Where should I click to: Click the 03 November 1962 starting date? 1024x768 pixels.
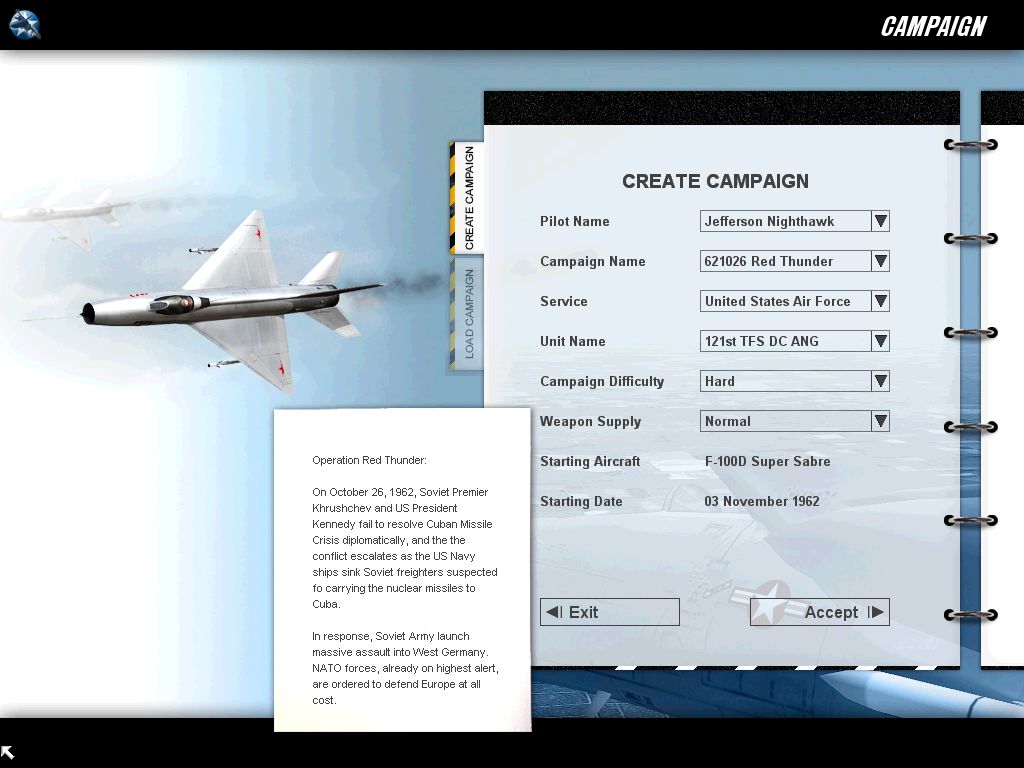[x=761, y=501]
